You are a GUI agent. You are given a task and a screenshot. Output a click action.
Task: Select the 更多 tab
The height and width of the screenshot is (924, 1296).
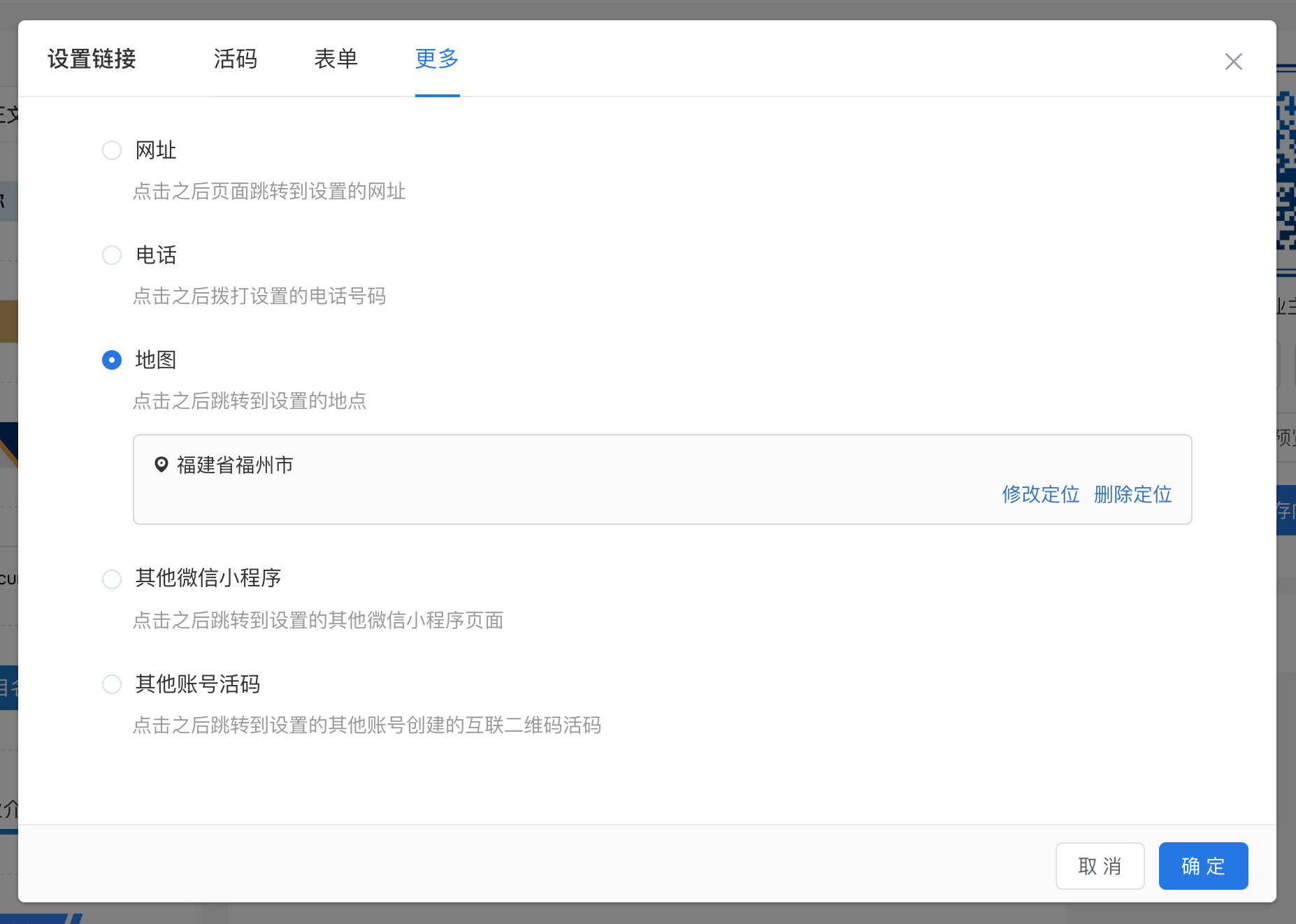[x=437, y=59]
